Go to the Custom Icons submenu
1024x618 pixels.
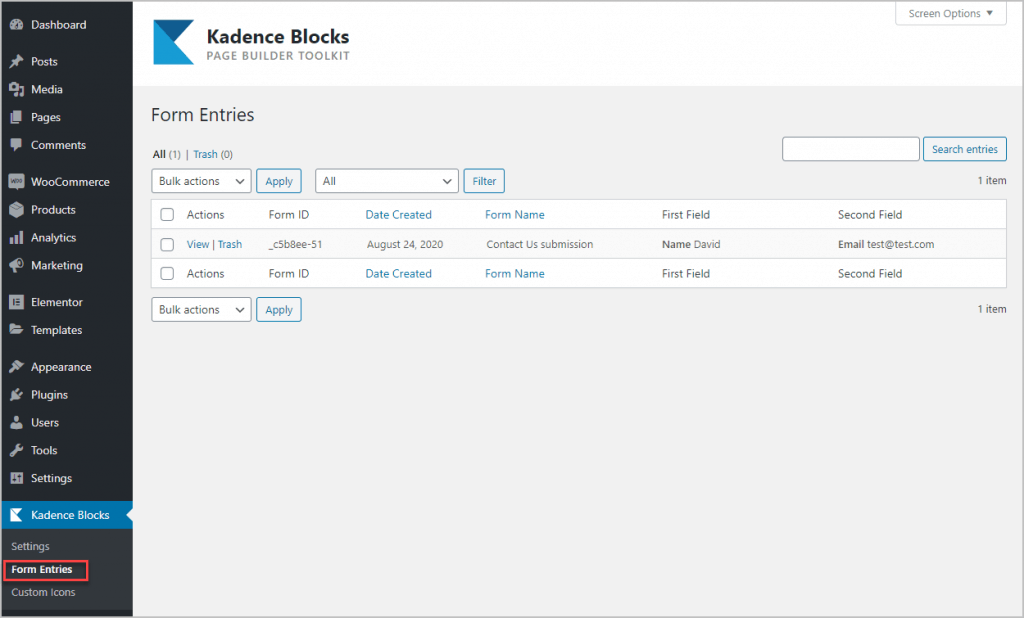[43, 592]
